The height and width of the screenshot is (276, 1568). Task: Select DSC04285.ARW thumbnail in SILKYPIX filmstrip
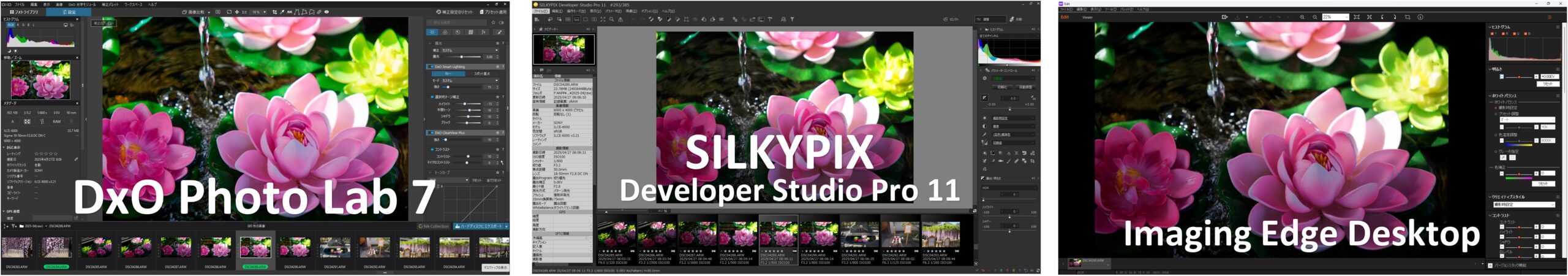tap(616, 240)
